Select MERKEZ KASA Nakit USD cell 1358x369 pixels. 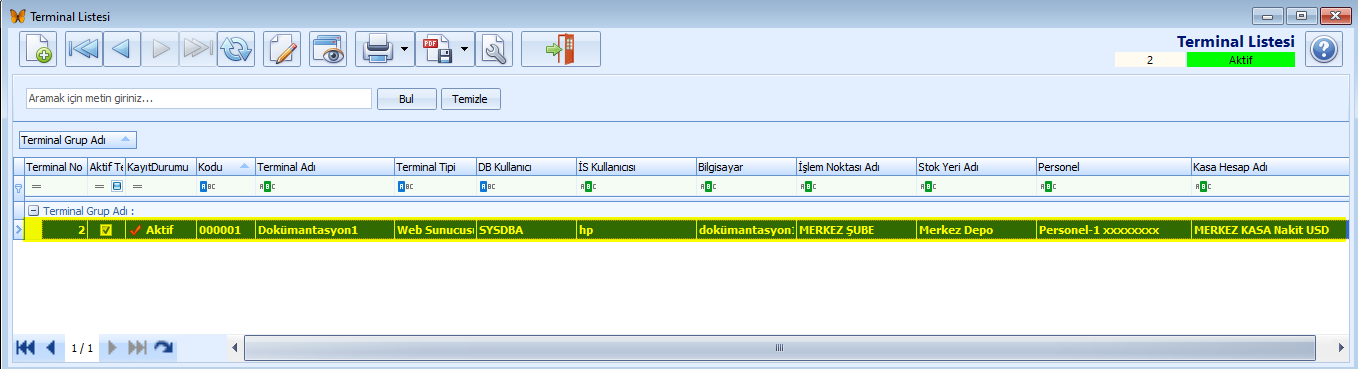[x=1269, y=230]
